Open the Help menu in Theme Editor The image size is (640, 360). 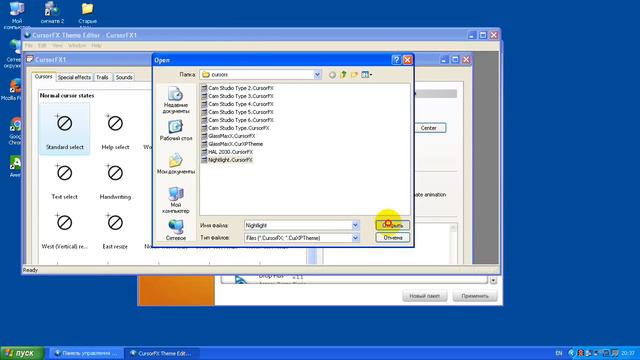click(x=96, y=46)
